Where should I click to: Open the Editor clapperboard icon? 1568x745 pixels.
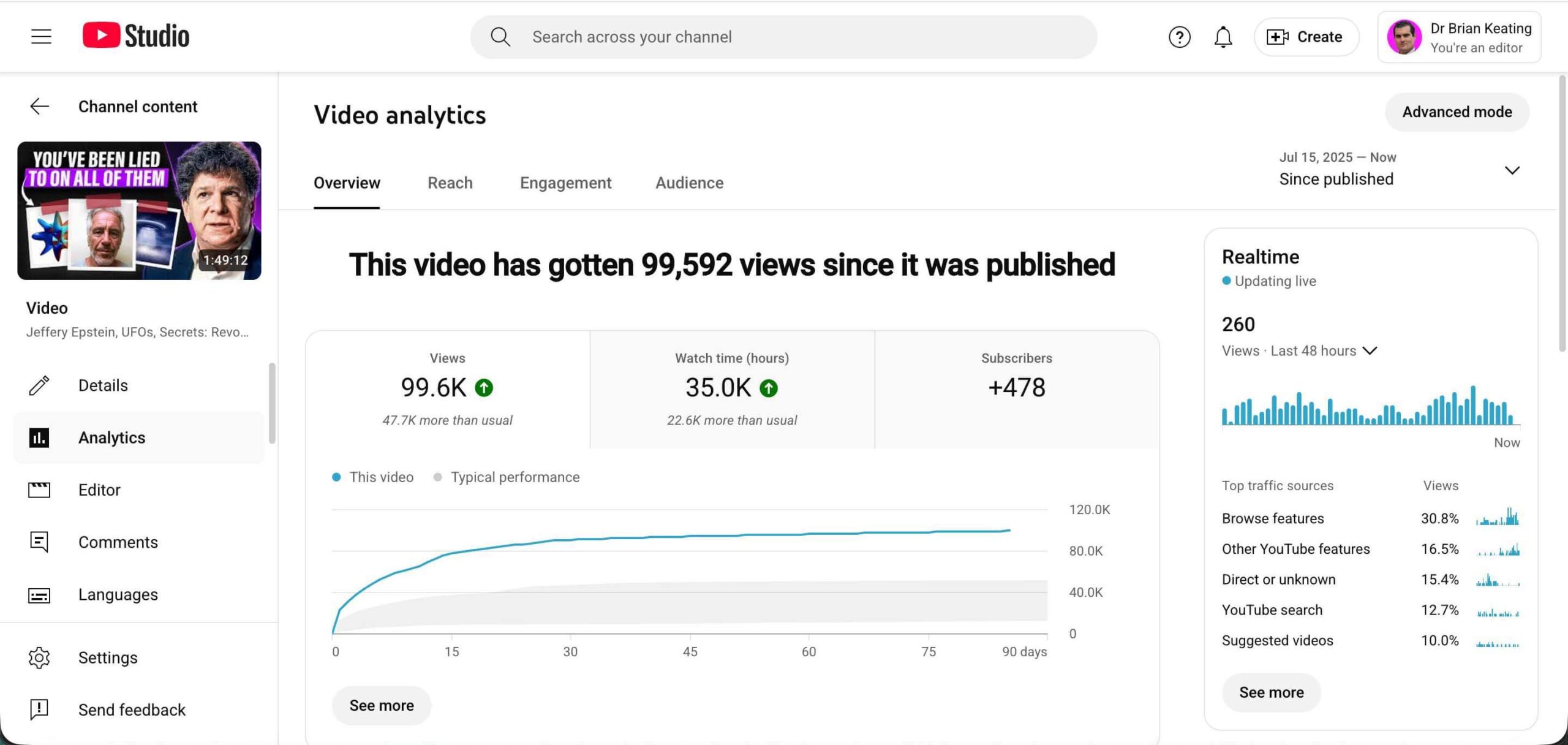tap(40, 490)
